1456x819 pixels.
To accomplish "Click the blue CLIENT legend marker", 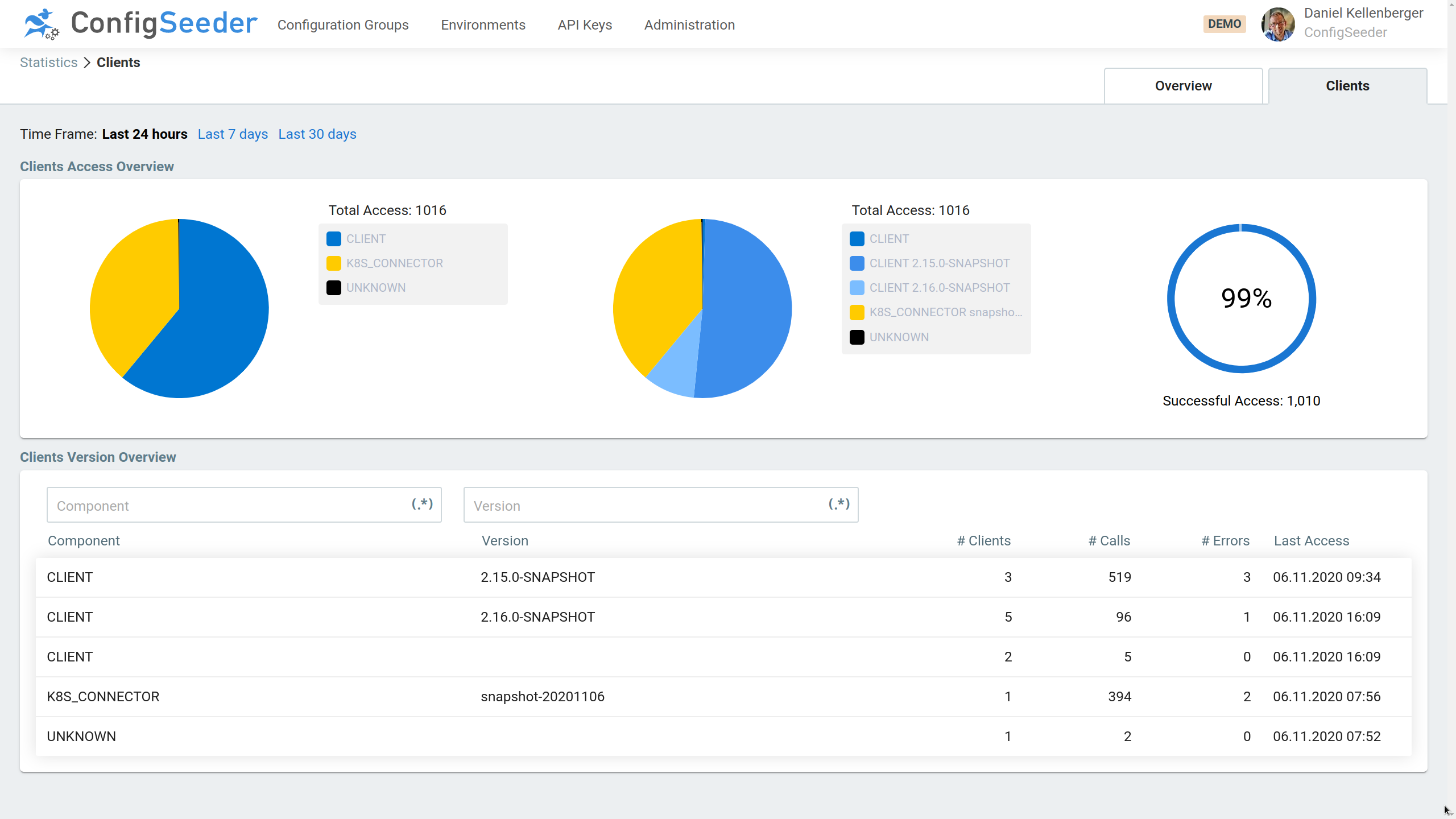I will pyautogui.click(x=334, y=239).
